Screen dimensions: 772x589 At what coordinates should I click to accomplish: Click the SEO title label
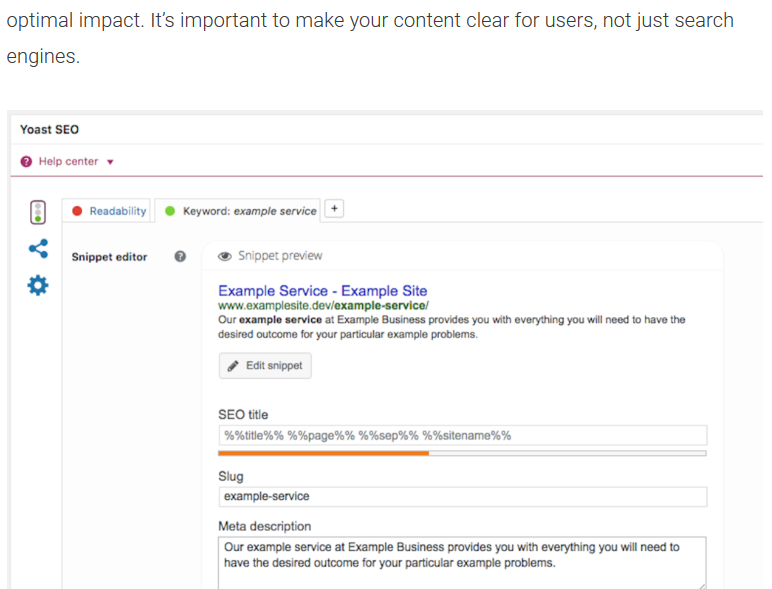click(x=243, y=415)
